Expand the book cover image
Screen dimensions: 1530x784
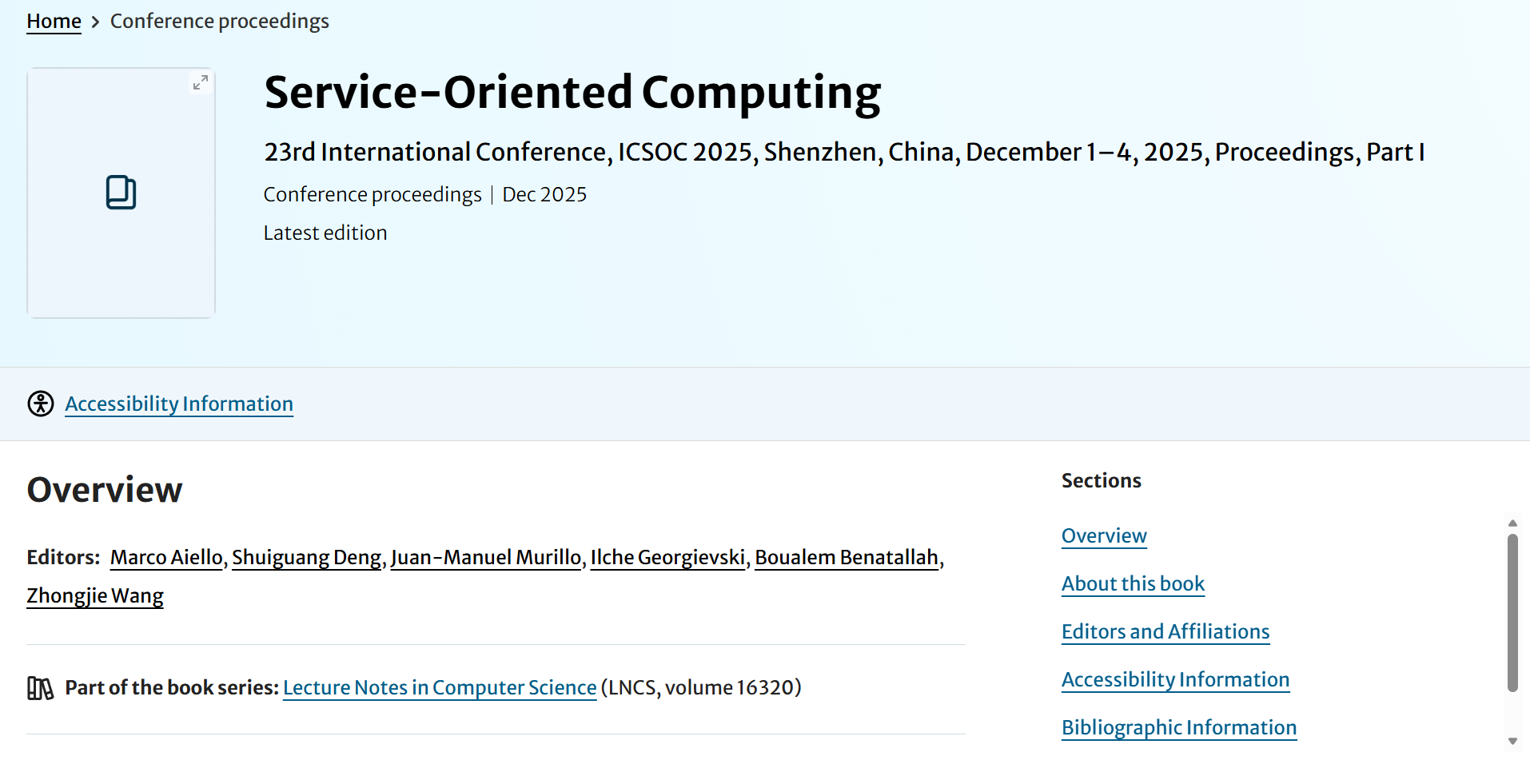pos(201,82)
